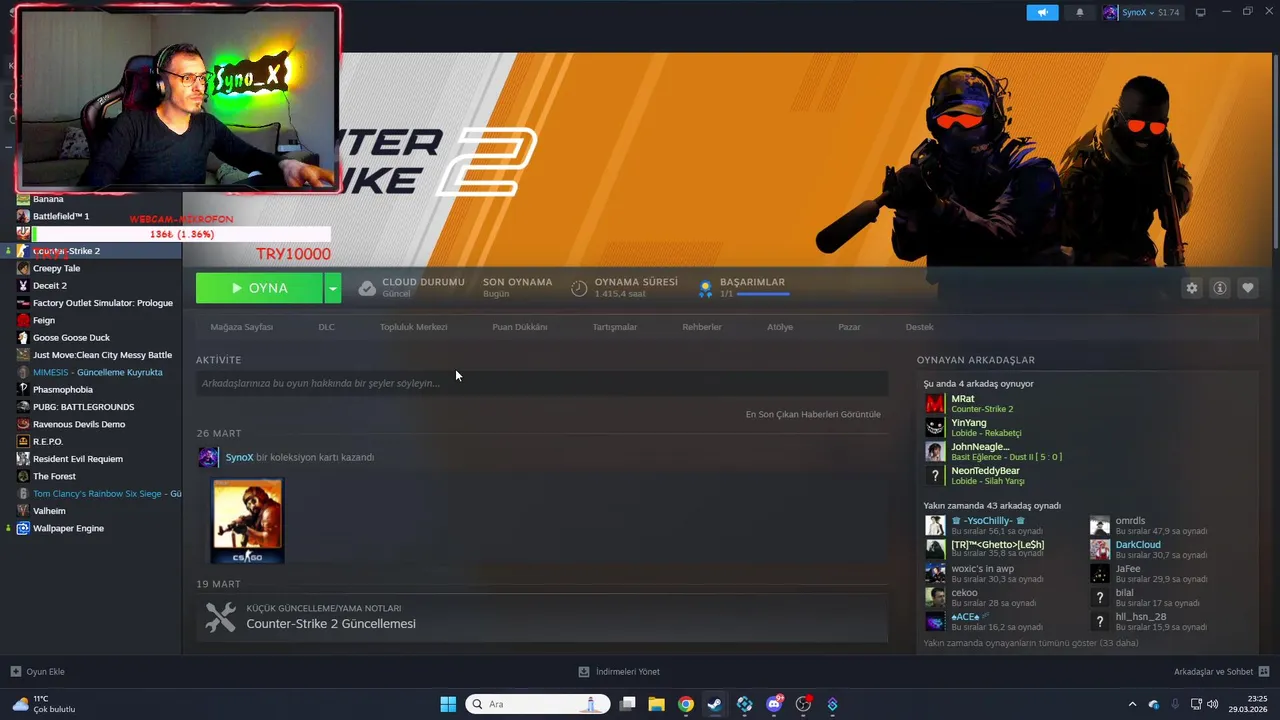Open the Pazar tab
Image resolution: width=1280 pixels, height=720 pixels.
click(849, 327)
